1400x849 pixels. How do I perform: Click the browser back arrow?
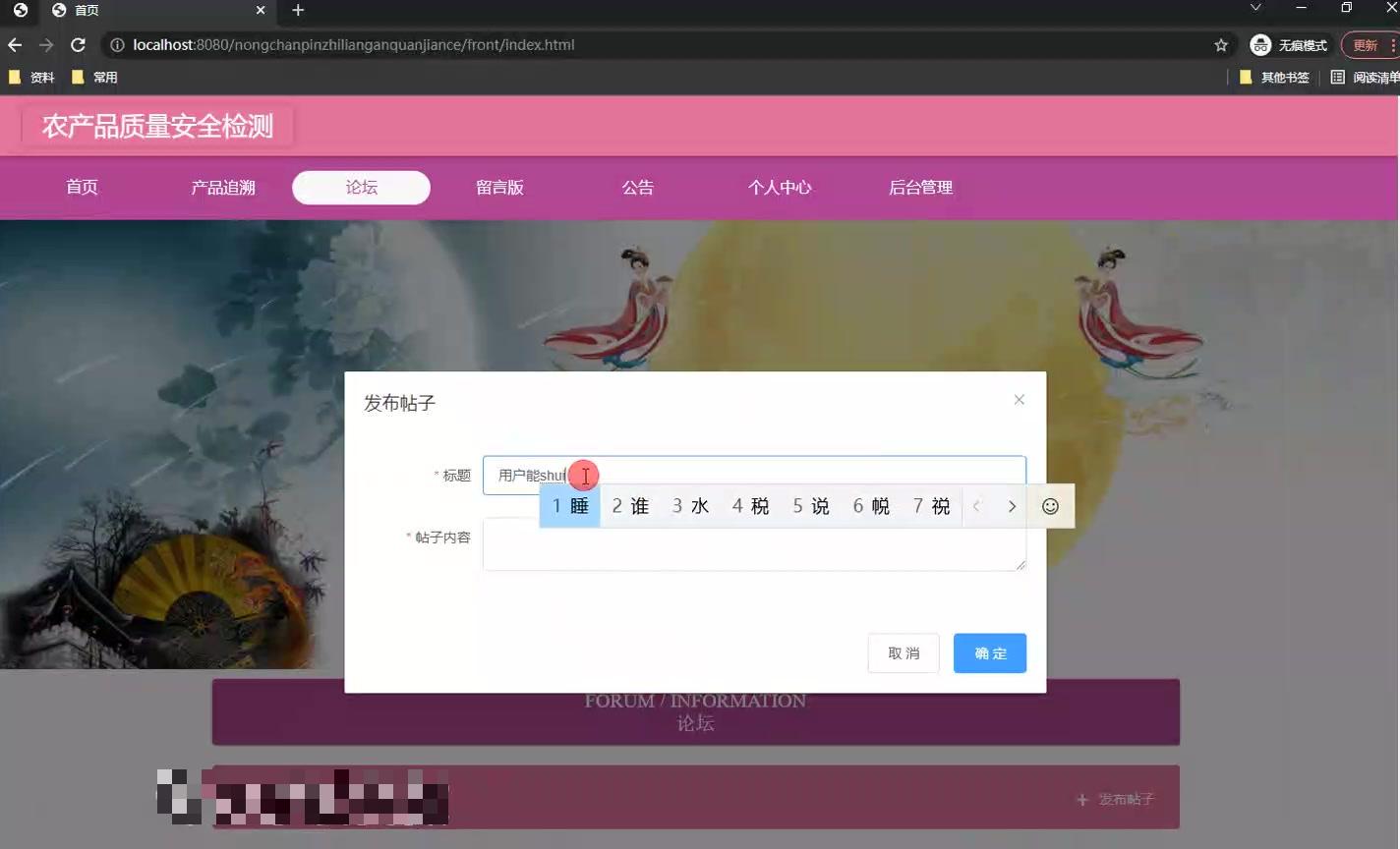click(15, 45)
